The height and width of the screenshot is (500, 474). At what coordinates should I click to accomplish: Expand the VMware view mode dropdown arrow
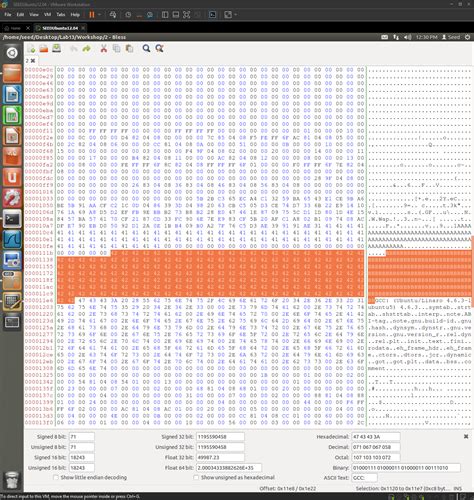point(236,15)
